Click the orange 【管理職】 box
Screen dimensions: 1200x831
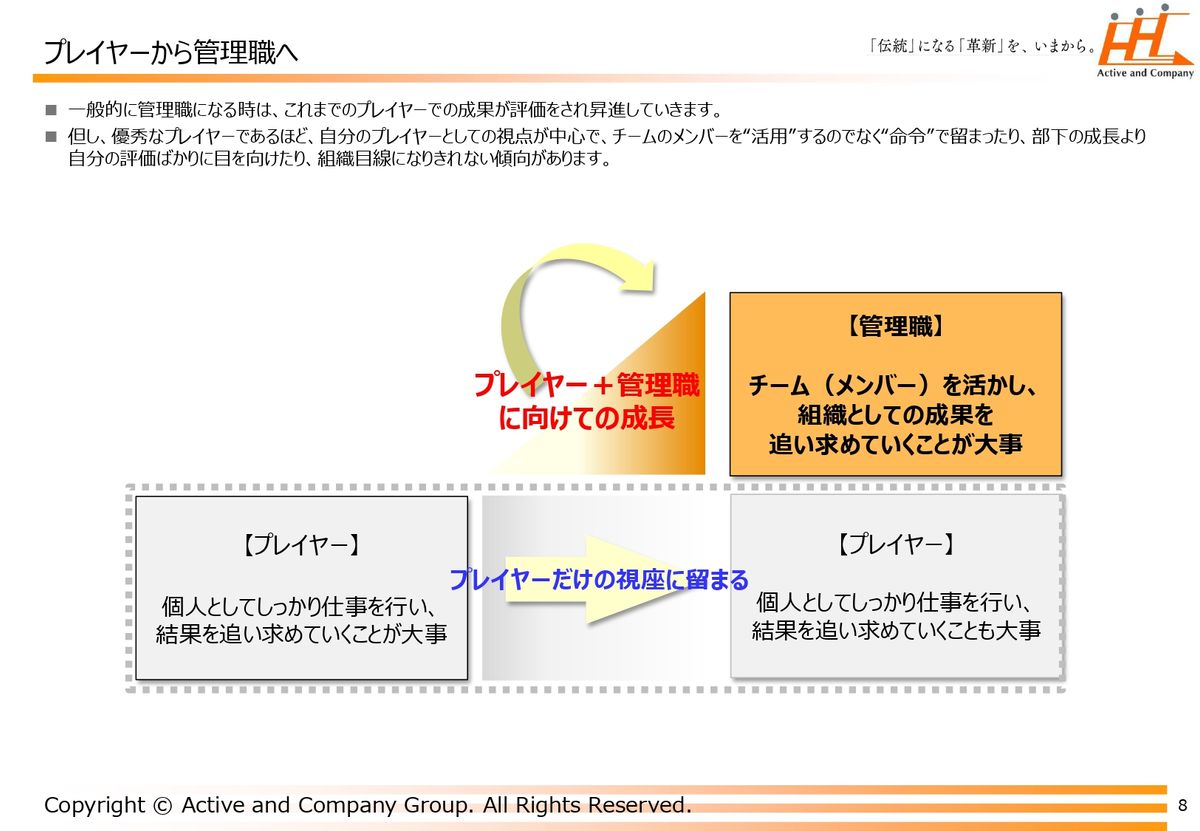(895, 384)
